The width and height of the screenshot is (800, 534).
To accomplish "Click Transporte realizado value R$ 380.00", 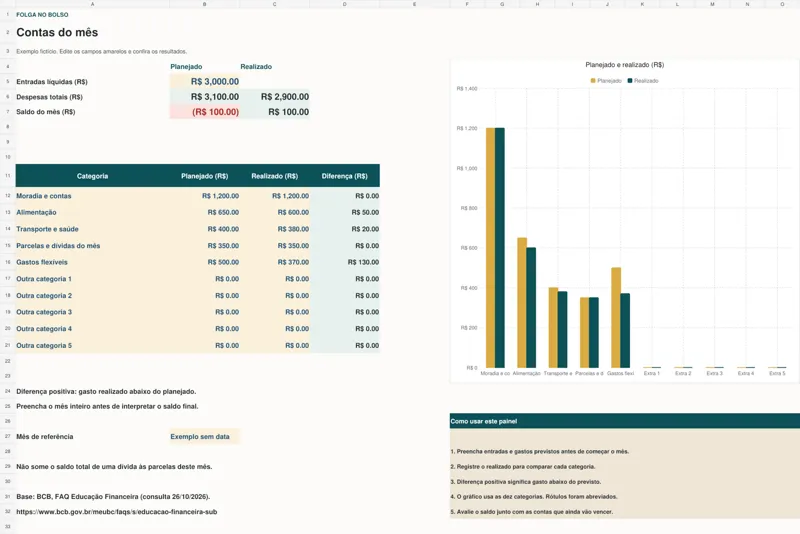I will tap(274, 229).
